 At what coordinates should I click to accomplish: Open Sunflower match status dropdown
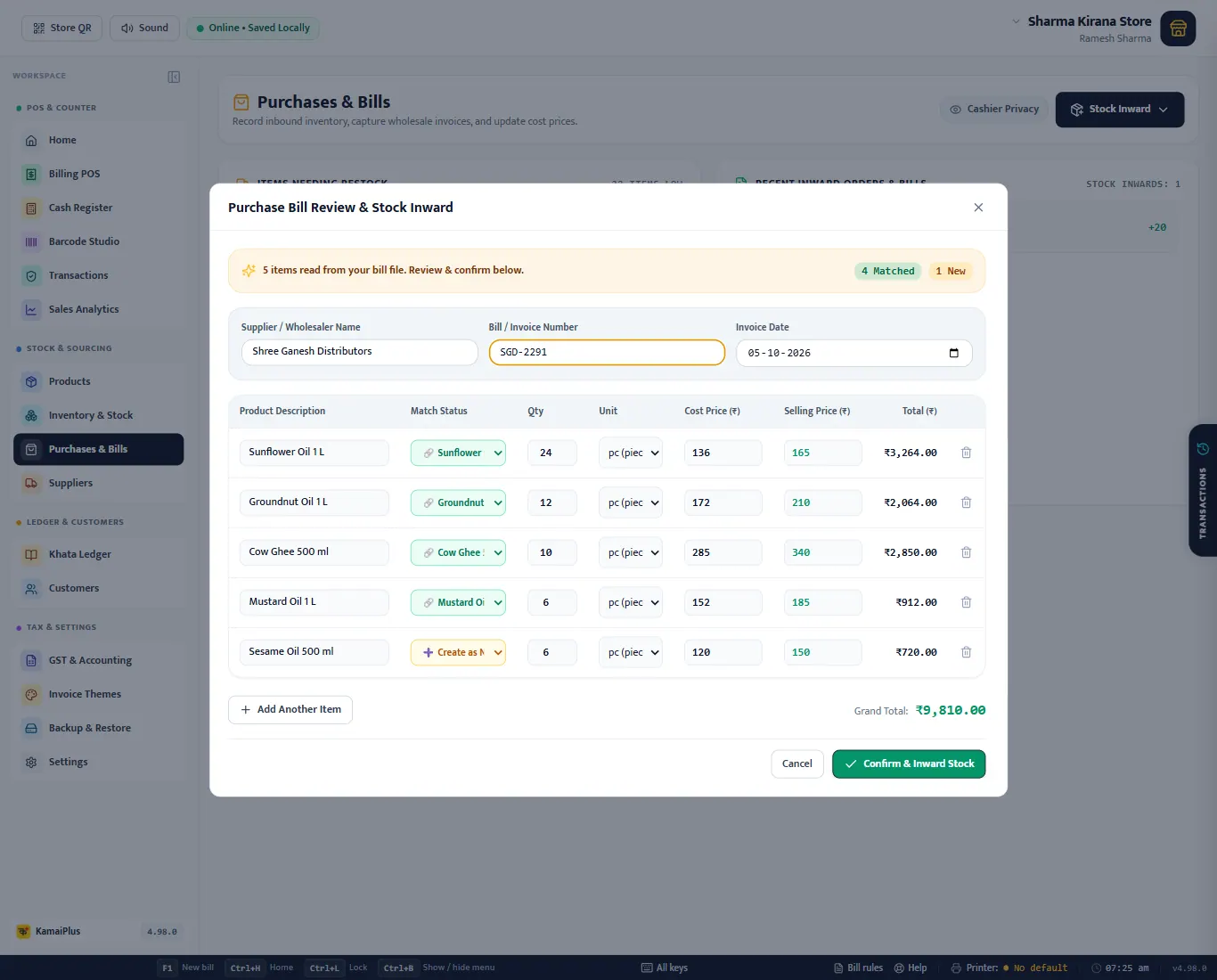click(x=458, y=453)
